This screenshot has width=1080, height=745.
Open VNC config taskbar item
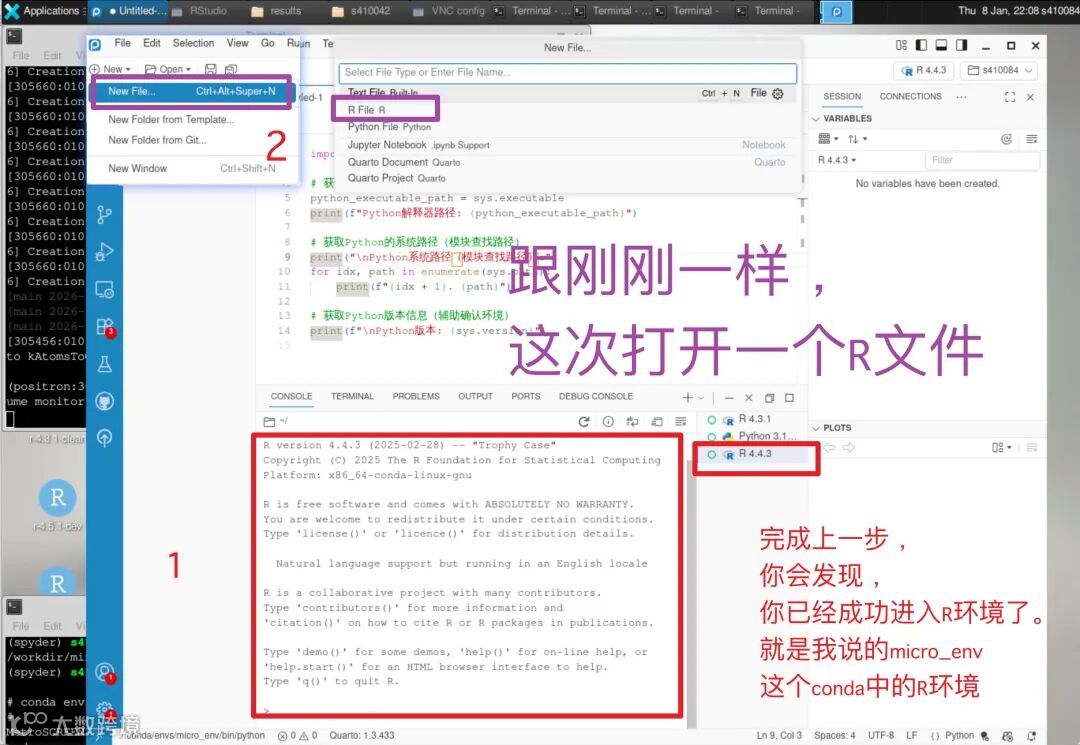point(450,11)
